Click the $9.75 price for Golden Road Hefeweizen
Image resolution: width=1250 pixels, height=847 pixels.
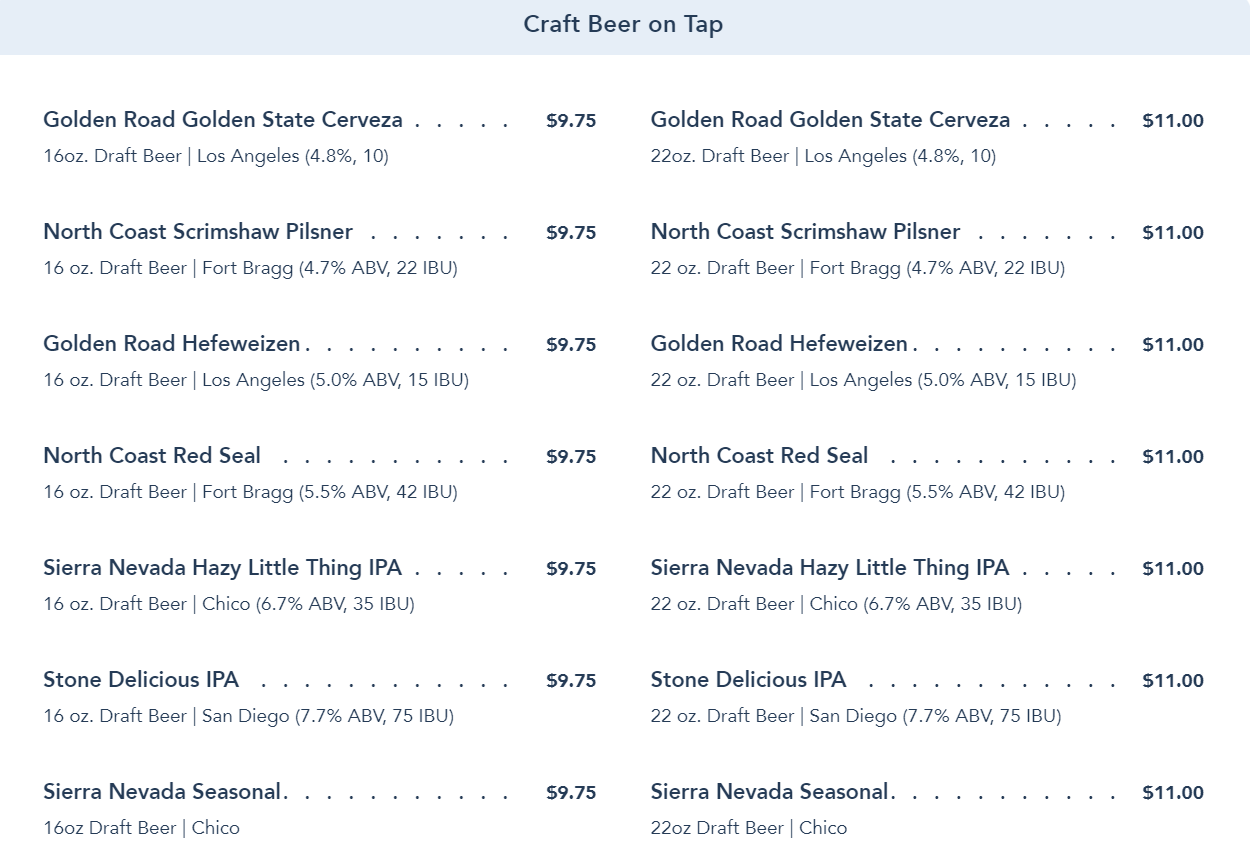tap(571, 345)
